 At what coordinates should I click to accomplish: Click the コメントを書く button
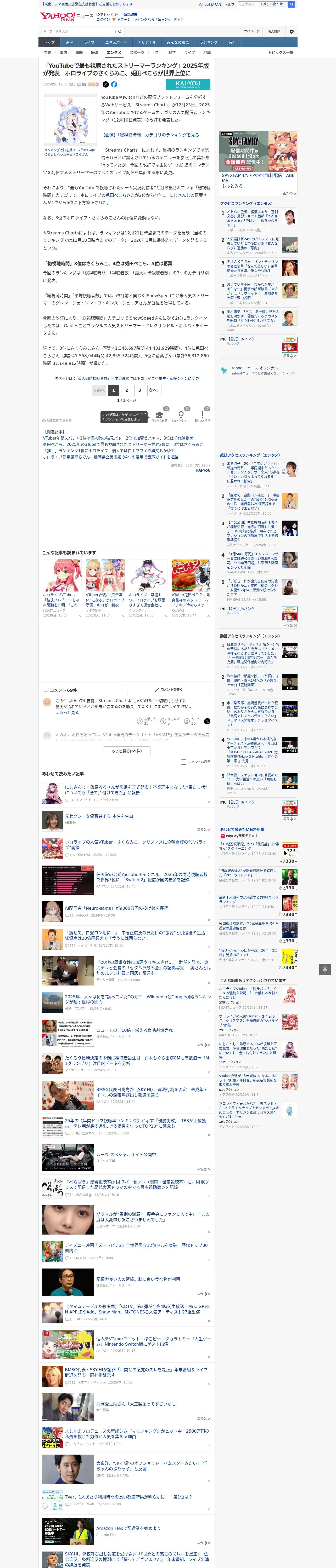(x=168, y=690)
